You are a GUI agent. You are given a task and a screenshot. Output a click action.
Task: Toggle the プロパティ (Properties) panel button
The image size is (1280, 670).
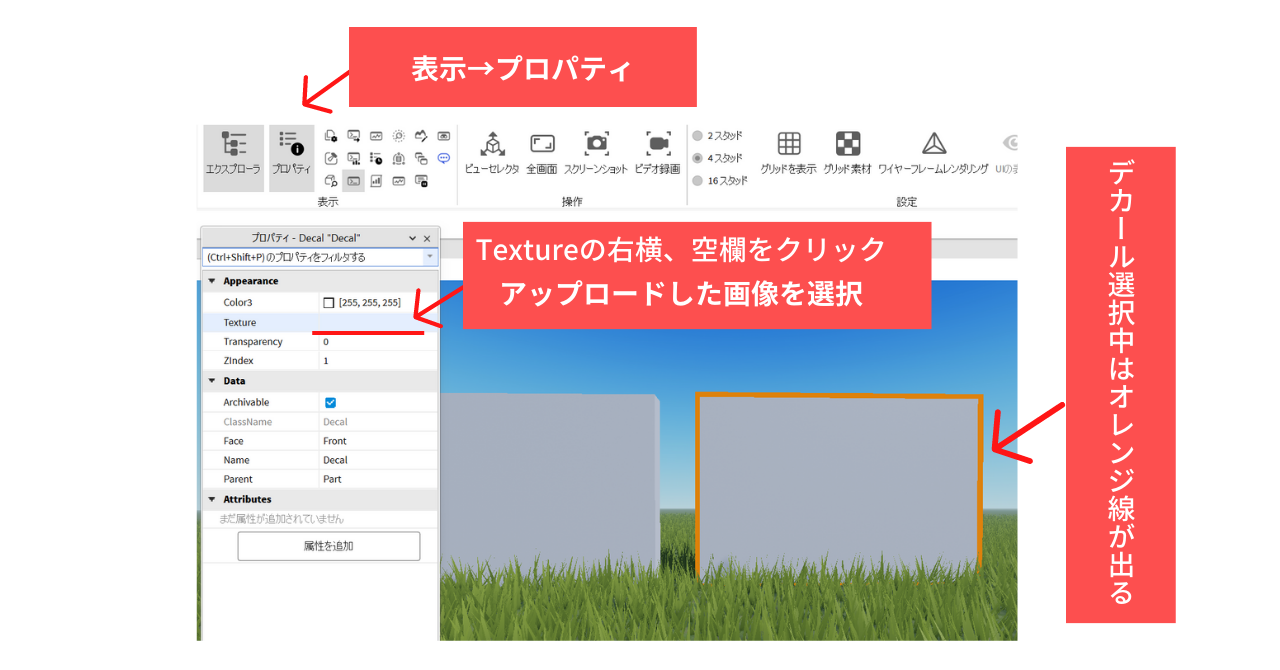[x=291, y=155]
